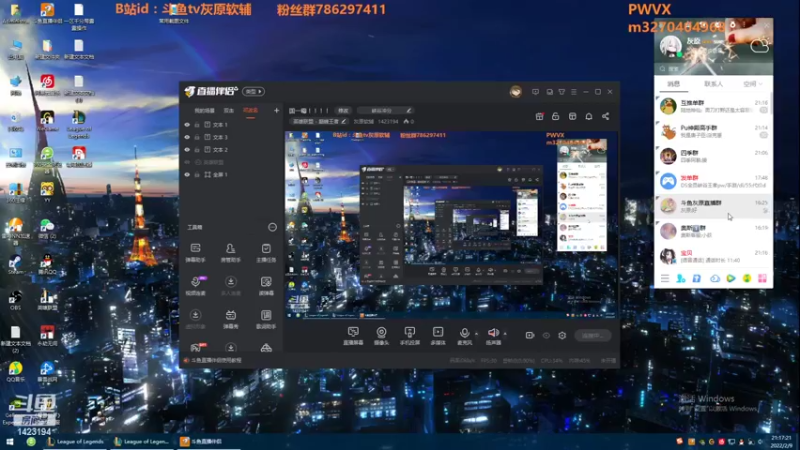800x450 pixels.
Task: Open the hamburger menu in companion title bar
Action: tap(574, 92)
